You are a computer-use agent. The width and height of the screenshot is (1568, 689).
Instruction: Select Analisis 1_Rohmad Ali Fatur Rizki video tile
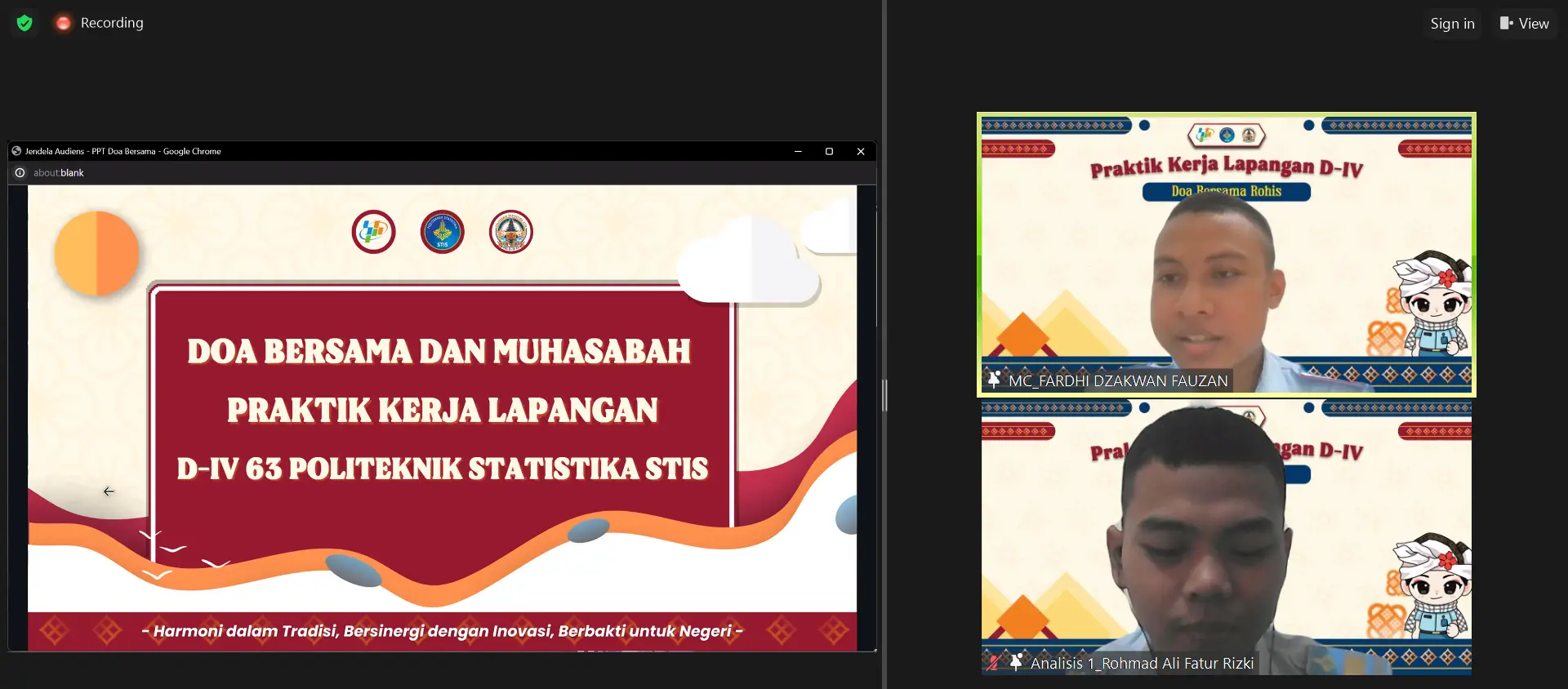1227,537
